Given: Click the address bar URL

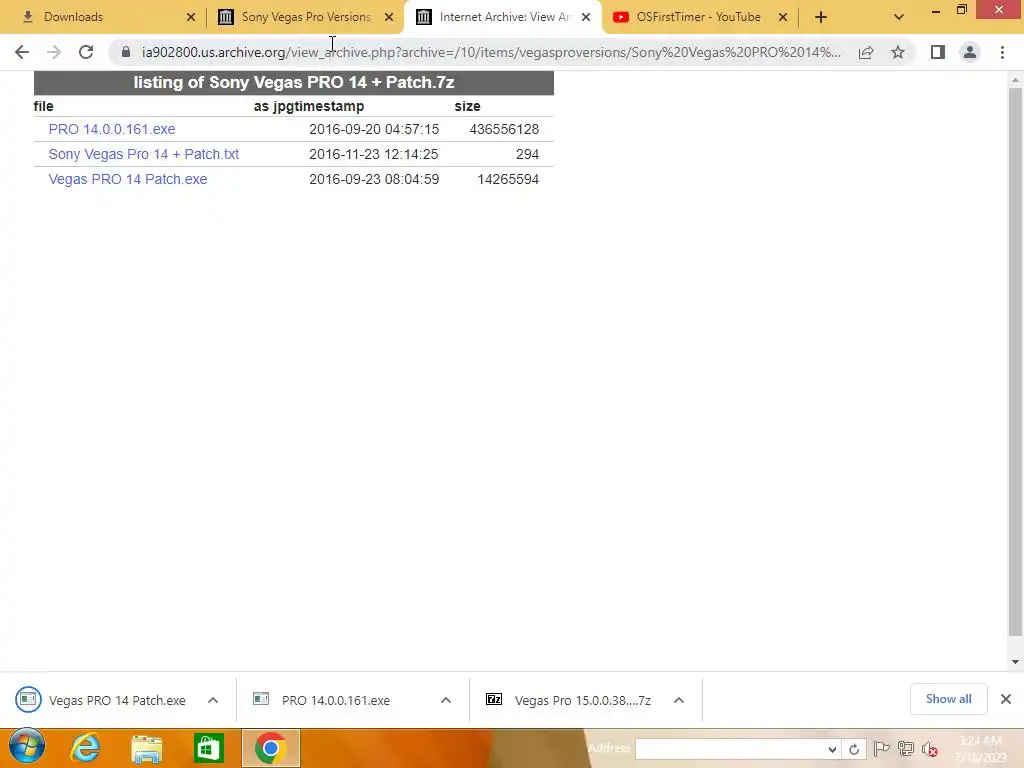Looking at the screenshot, I should (491, 52).
